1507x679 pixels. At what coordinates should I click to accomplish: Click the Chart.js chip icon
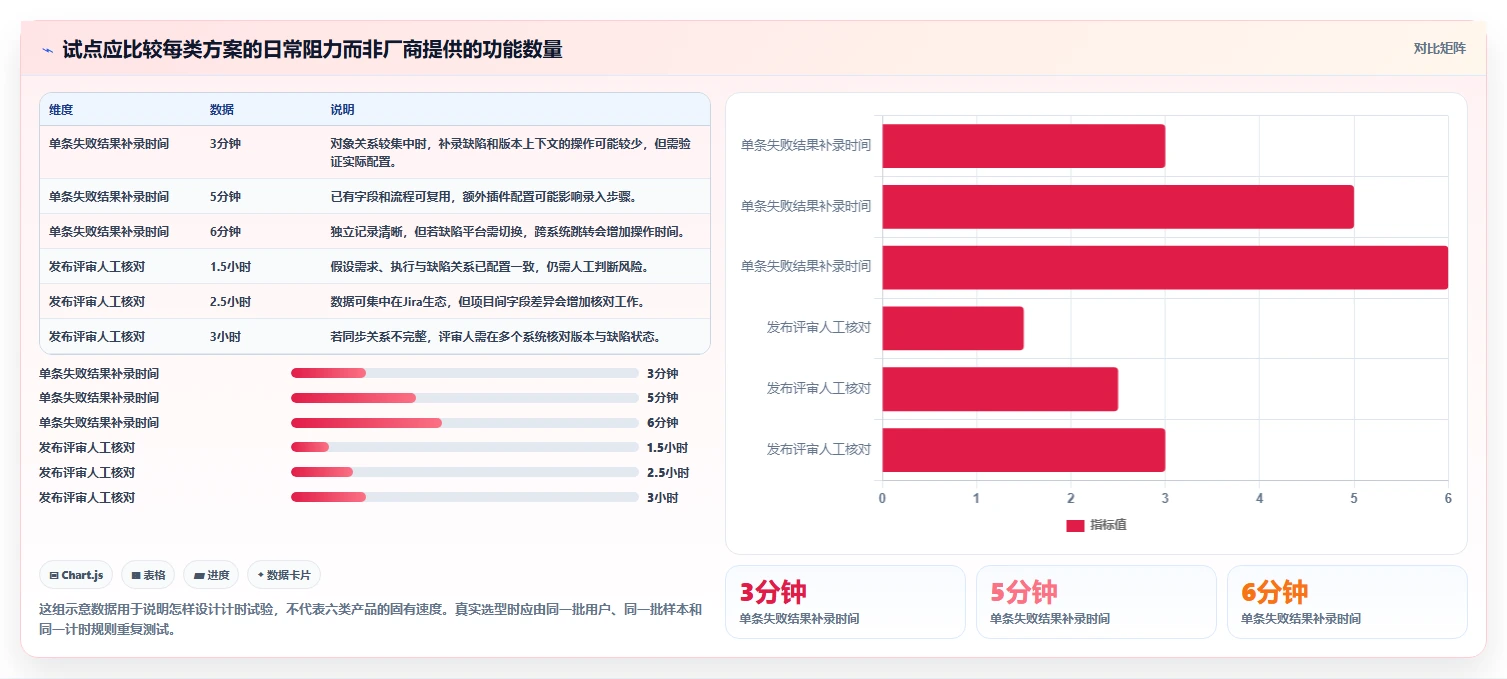[54, 576]
